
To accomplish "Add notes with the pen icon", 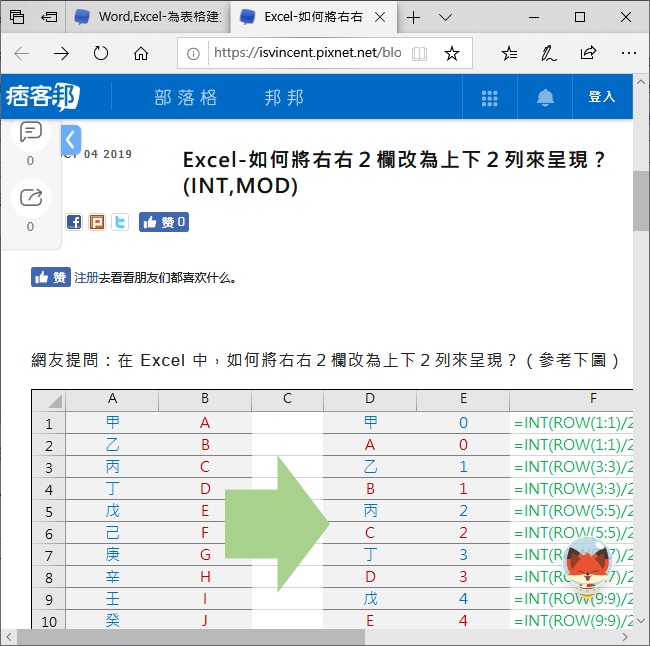I will (548, 53).
